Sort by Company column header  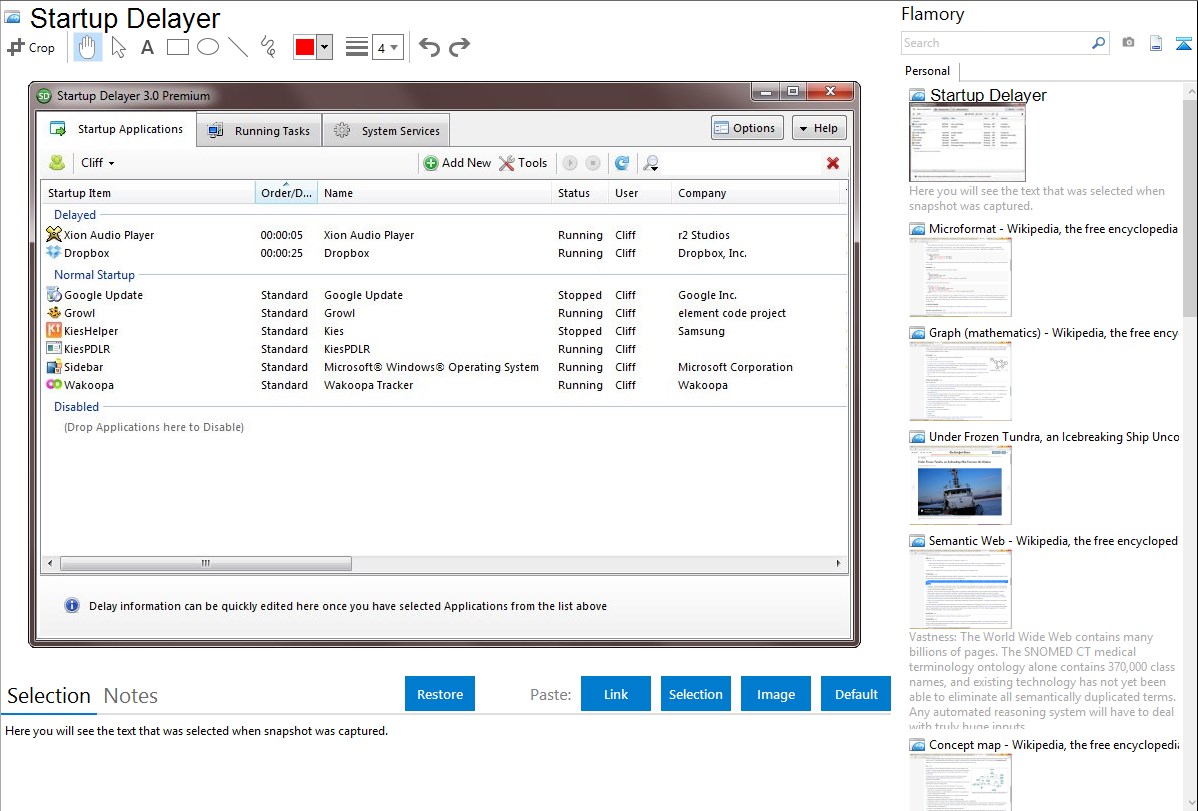755,193
